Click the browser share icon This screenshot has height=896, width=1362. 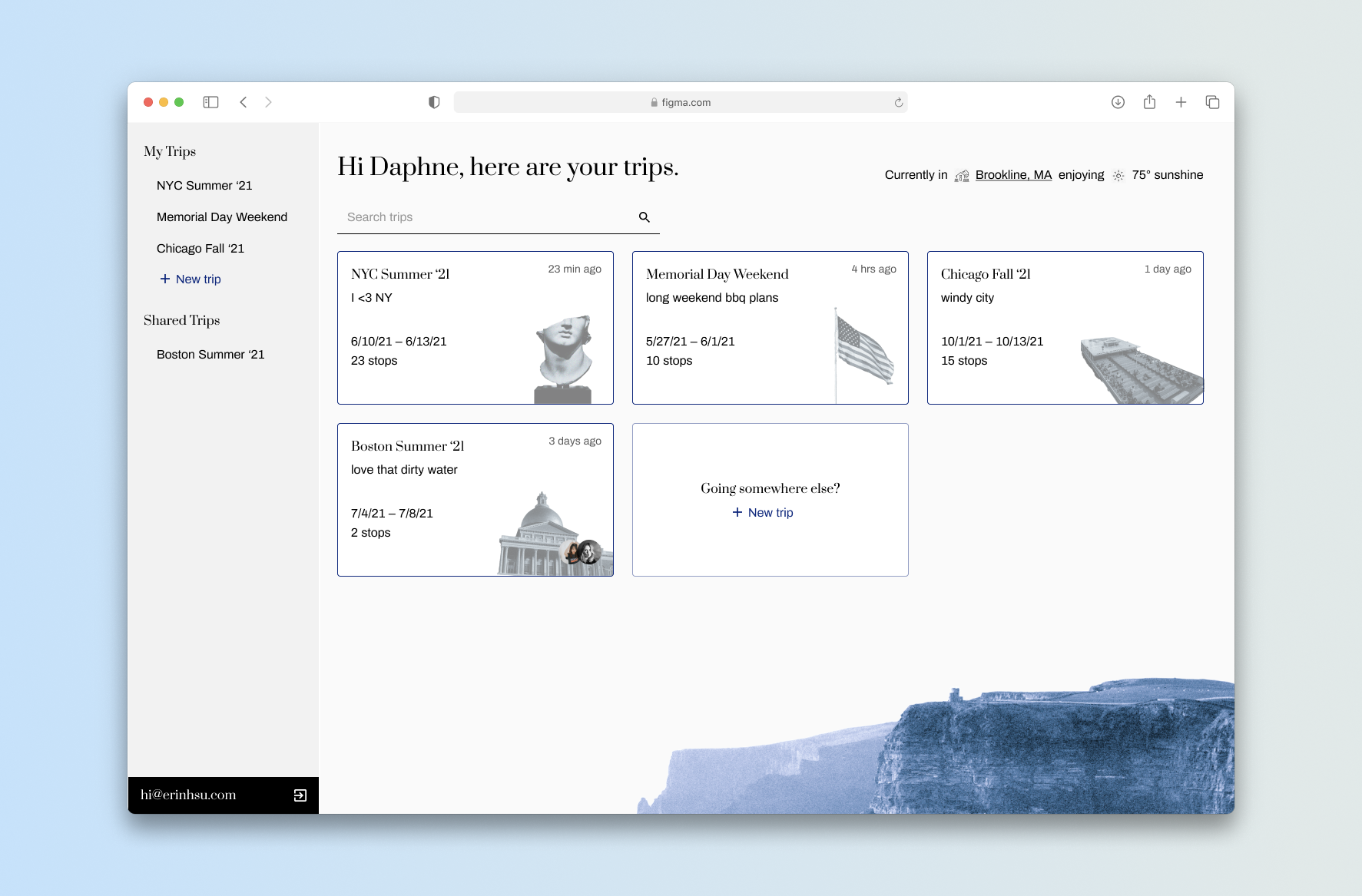point(1149,101)
